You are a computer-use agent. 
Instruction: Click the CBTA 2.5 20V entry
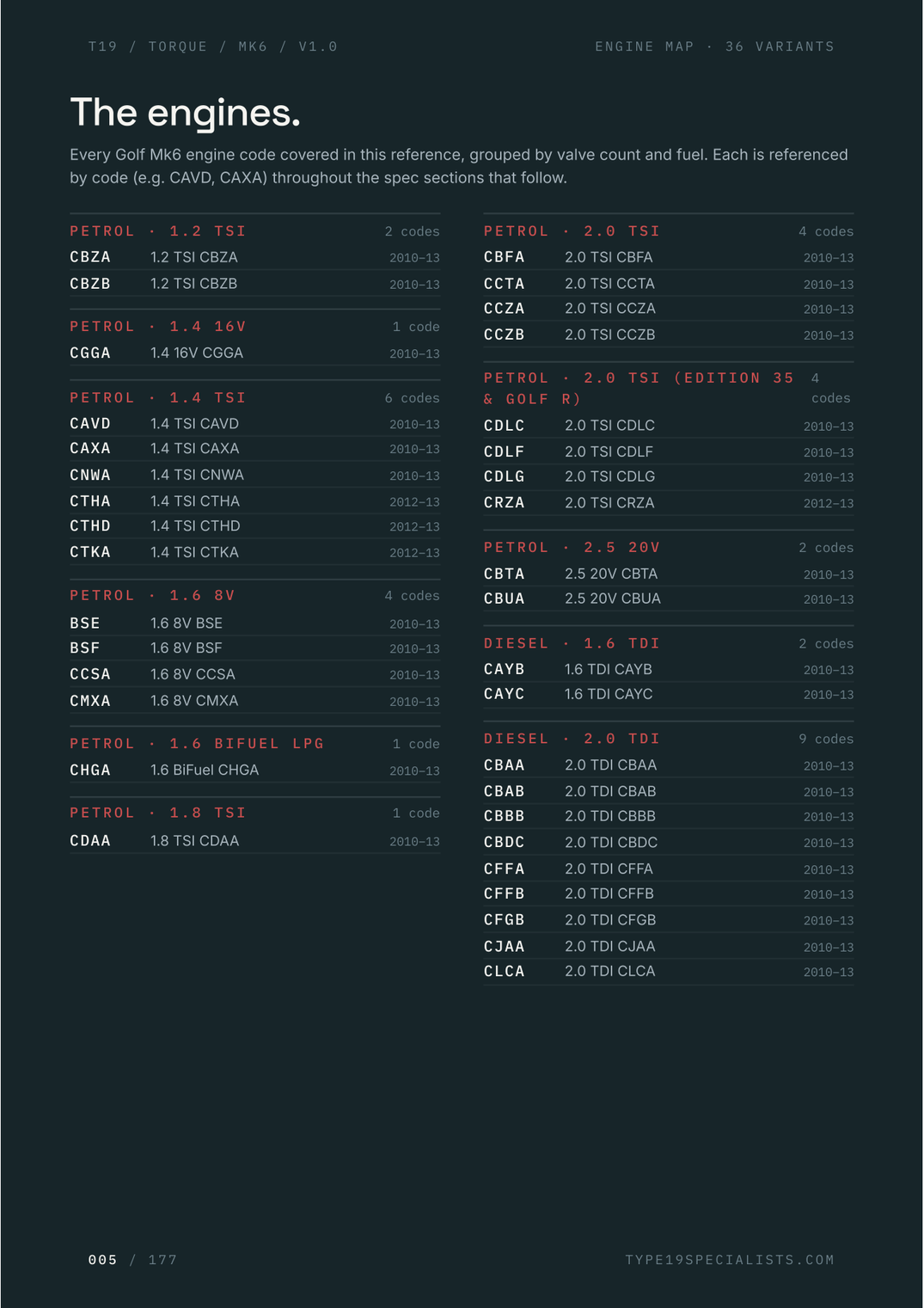coord(669,574)
